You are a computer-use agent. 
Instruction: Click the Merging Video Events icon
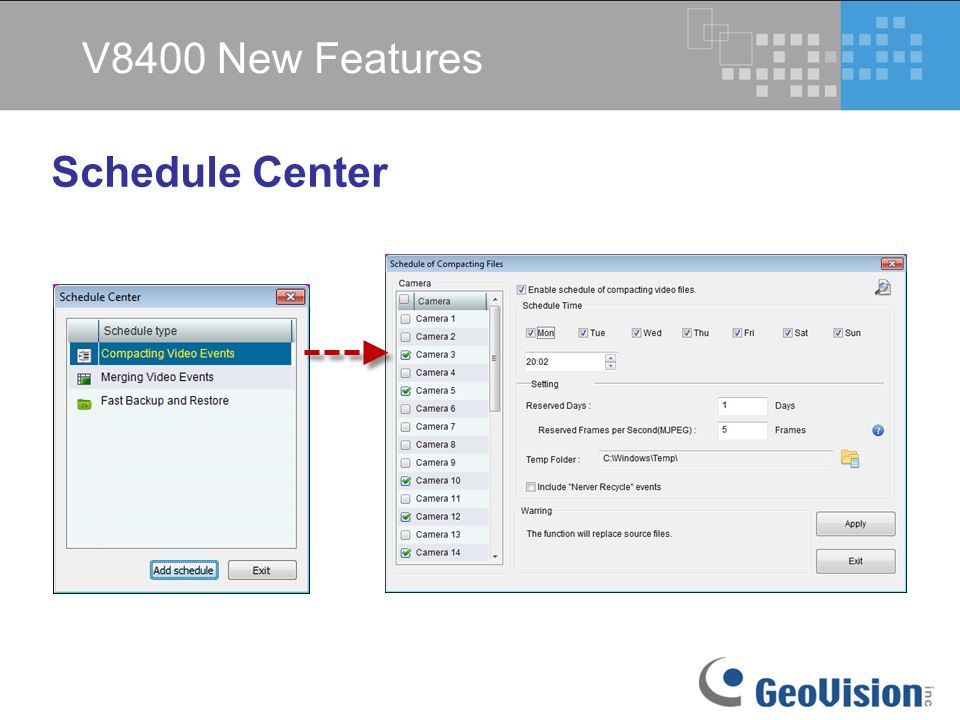coord(84,379)
